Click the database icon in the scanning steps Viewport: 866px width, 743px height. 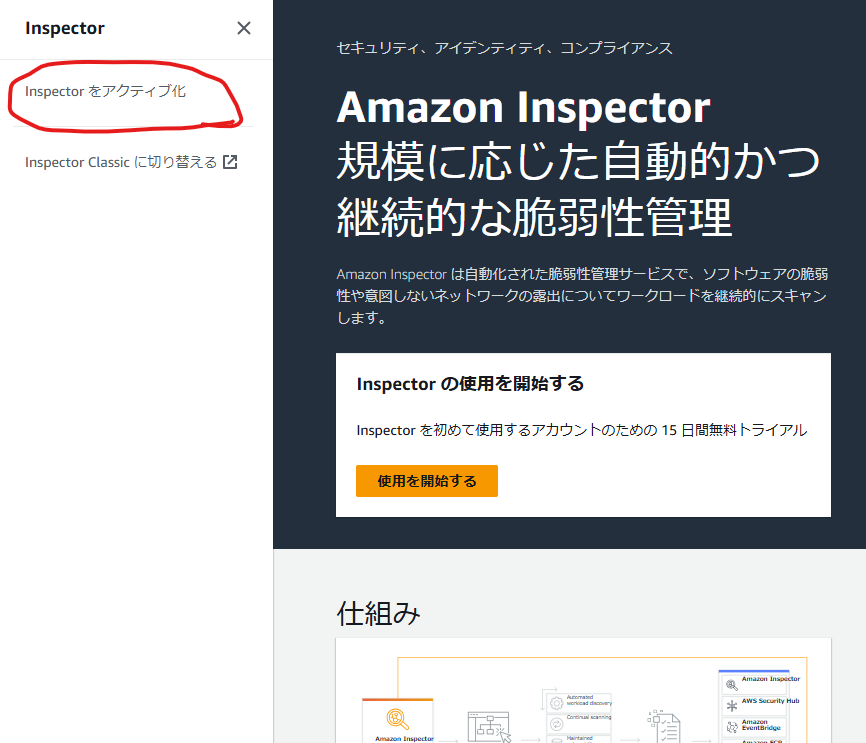pos(554,741)
